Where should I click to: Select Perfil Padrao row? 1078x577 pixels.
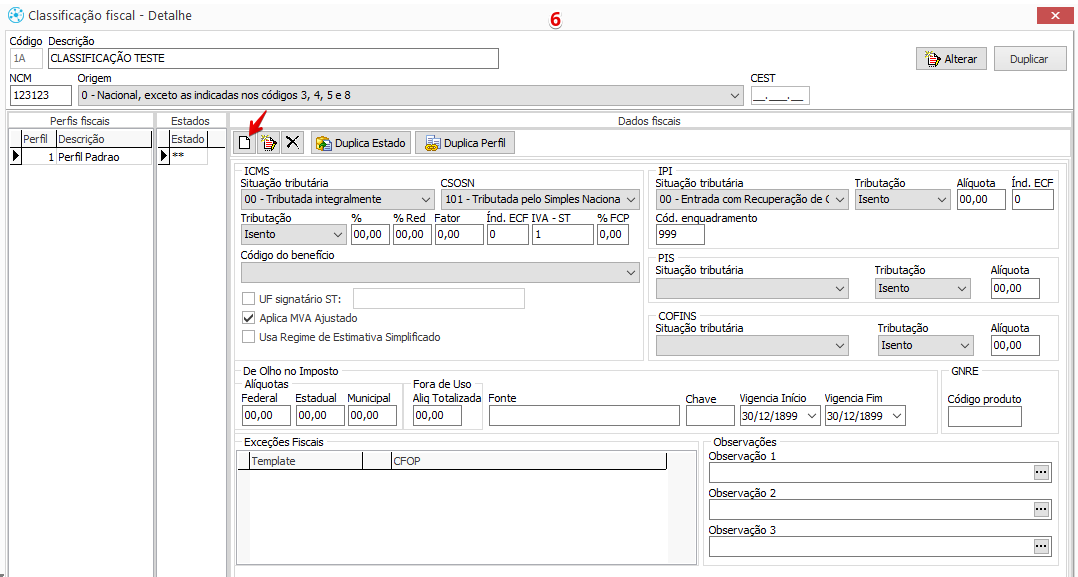pos(80,157)
